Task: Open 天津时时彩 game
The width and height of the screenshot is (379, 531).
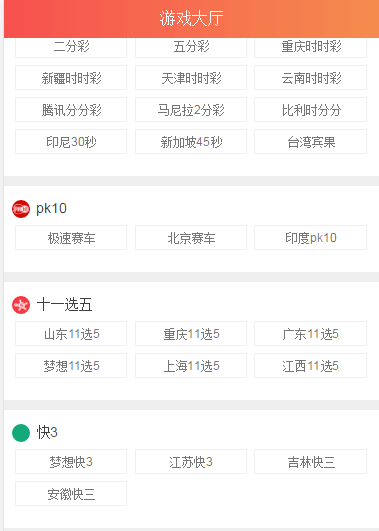Action: (x=191, y=78)
